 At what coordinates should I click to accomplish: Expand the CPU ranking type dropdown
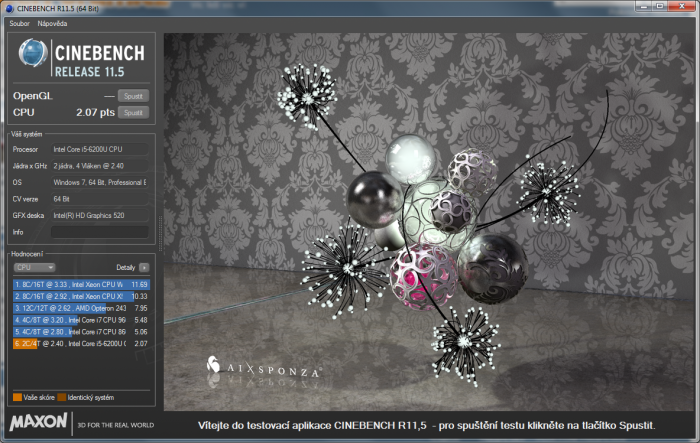click(x=35, y=268)
